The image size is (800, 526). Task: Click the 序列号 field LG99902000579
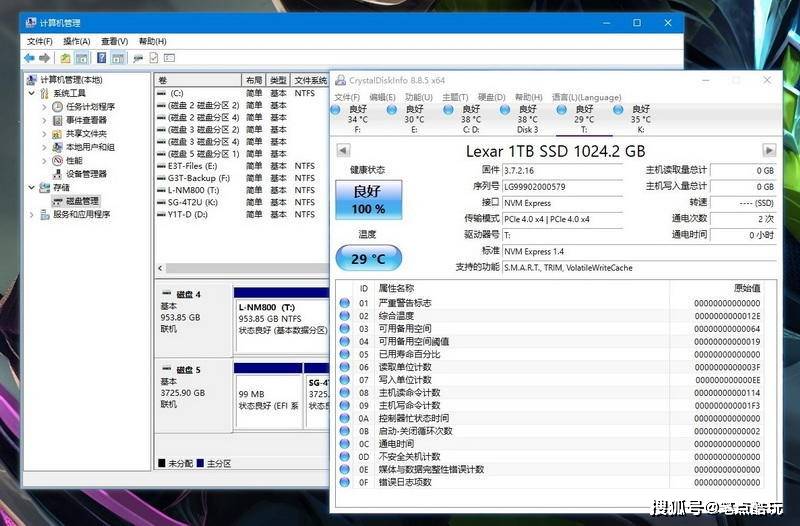563,187
